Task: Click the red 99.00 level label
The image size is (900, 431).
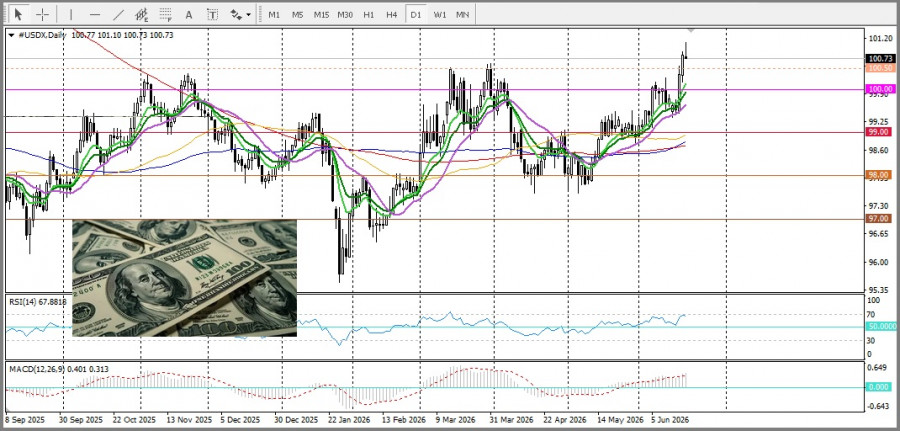Action: click(x=880, y=131)
